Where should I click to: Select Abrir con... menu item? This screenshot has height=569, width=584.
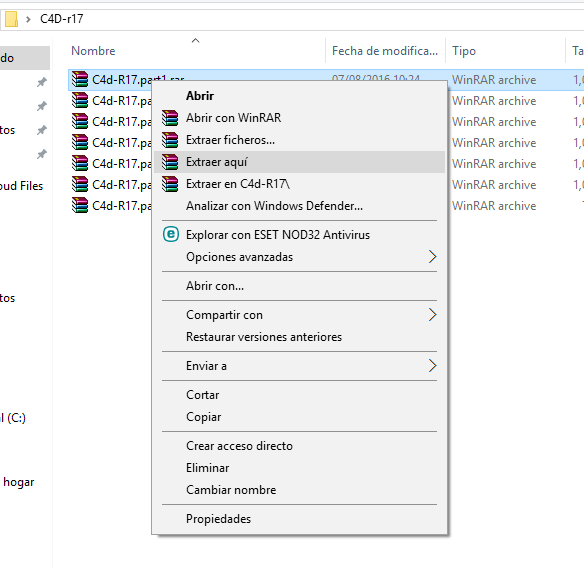pyautogui.click(x=299, y=286)
